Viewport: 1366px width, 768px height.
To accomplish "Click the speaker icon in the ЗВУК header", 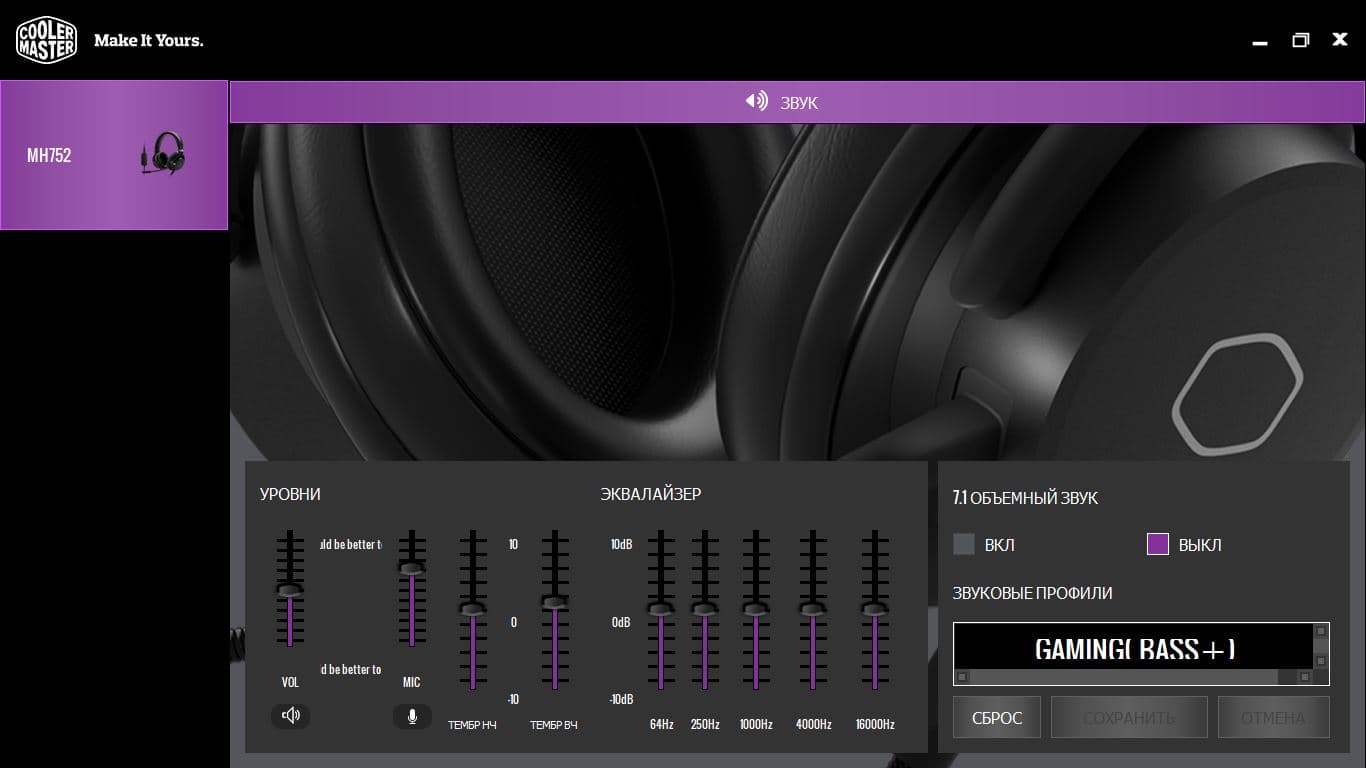I will tap(757, 101).
